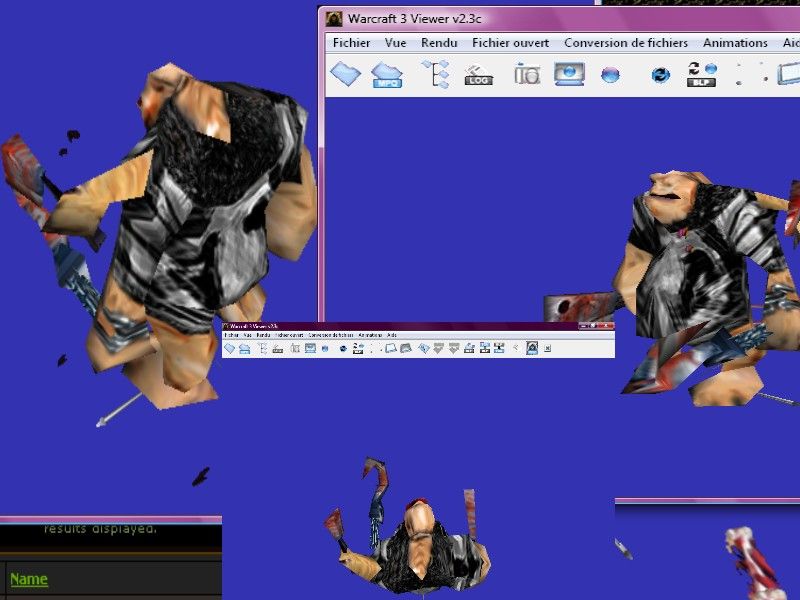800x600 pixels.
Task: Follow the green Name link
Action: point(29,579)
